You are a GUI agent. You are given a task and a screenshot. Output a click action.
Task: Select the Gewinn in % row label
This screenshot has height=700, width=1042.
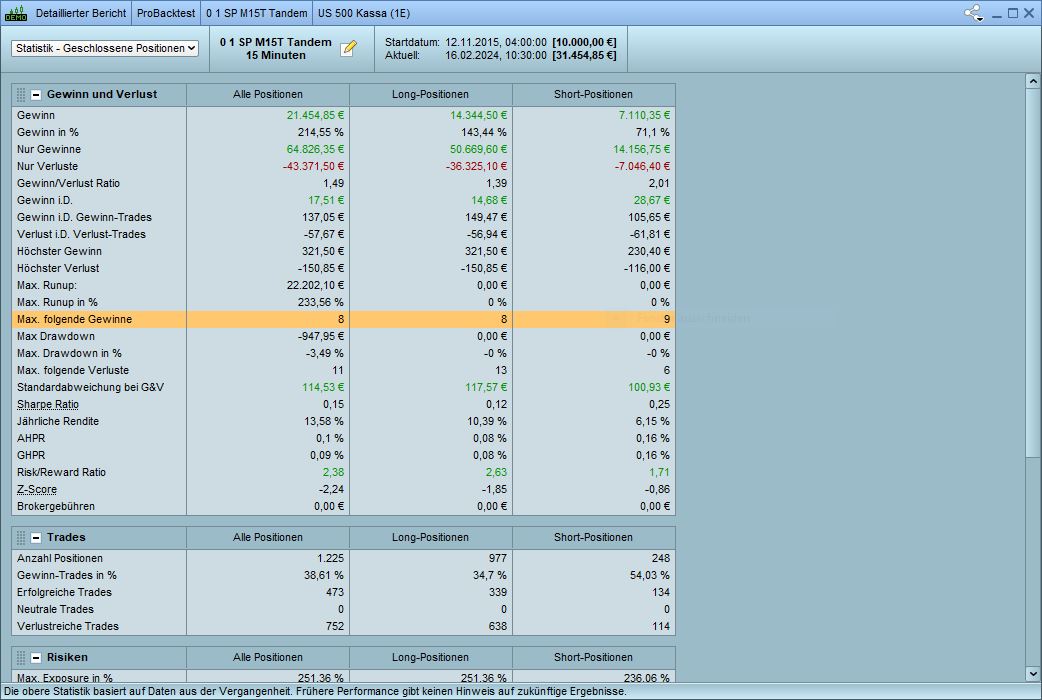tap(48, 132)
